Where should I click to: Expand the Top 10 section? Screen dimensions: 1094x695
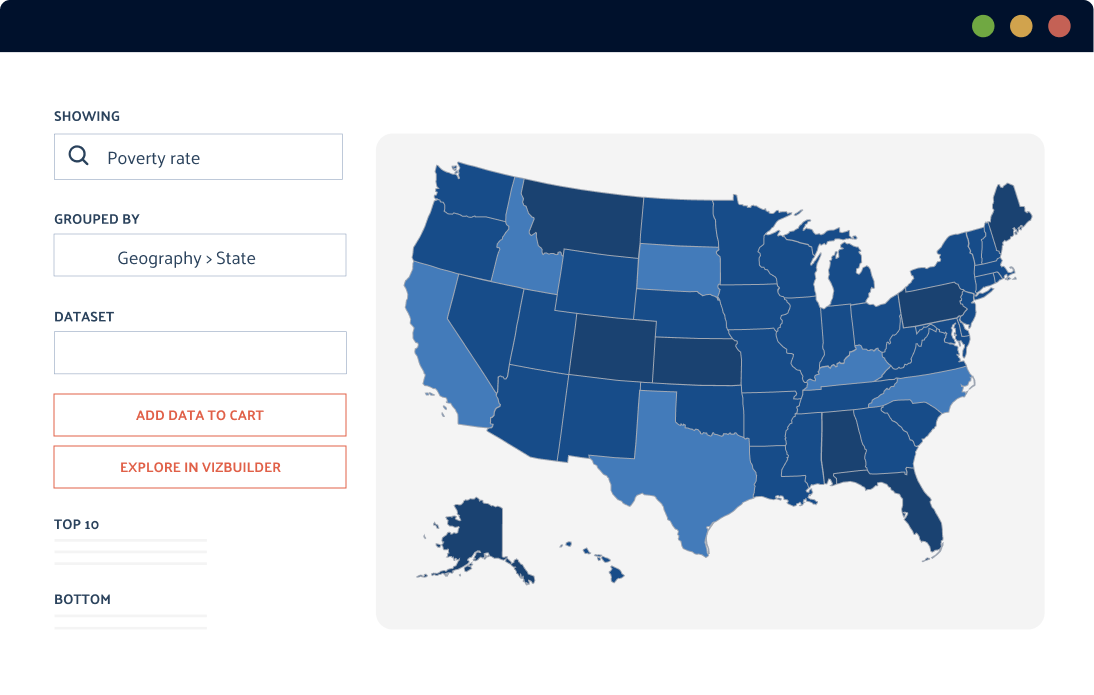coord(76,524)
